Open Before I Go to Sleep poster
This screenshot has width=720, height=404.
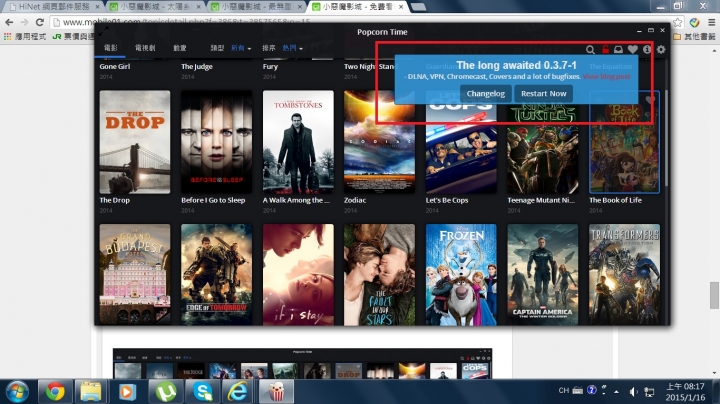pyautogui.click(x=216, y=142)
